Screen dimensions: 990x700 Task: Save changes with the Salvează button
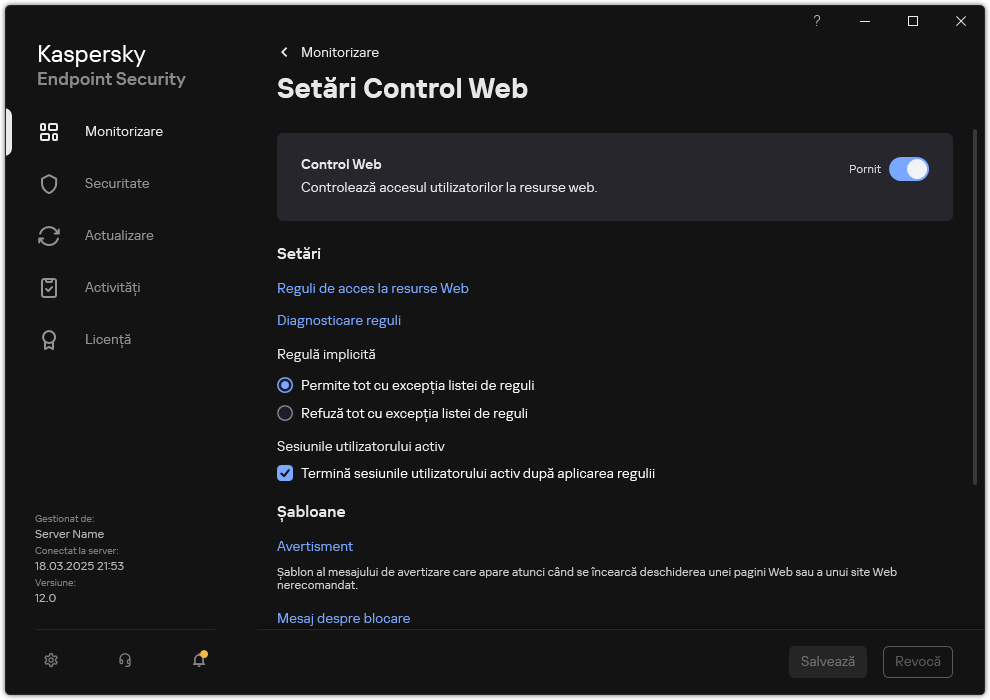(827, 661)
